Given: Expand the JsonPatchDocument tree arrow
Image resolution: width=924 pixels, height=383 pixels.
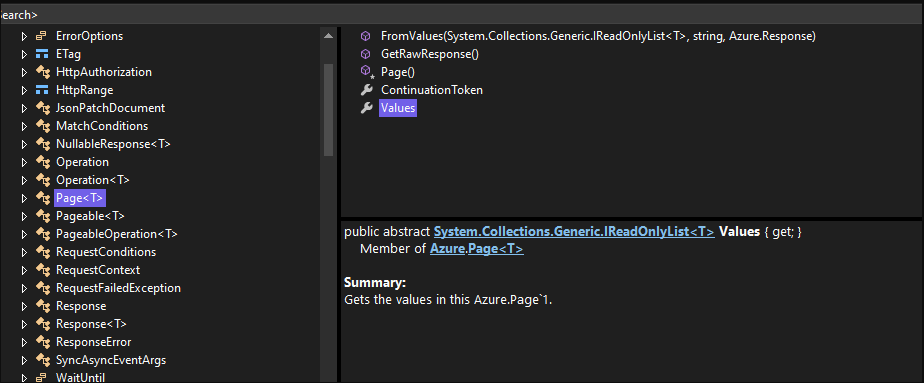Looking at the screenshot, I should pyautogui.click(x=24, y=108).
